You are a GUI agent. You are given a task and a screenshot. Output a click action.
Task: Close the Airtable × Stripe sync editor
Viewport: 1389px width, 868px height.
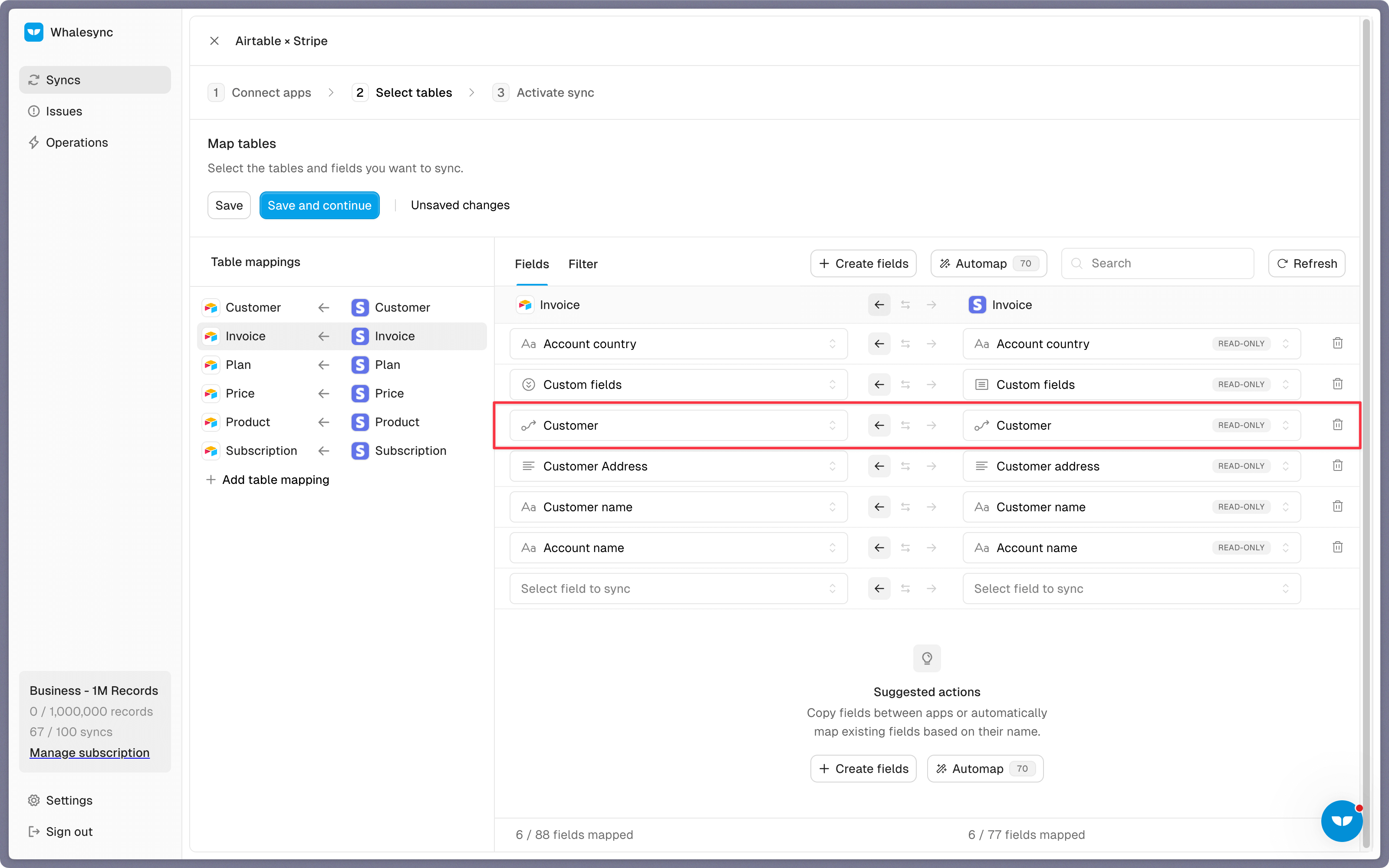[214, 41]
